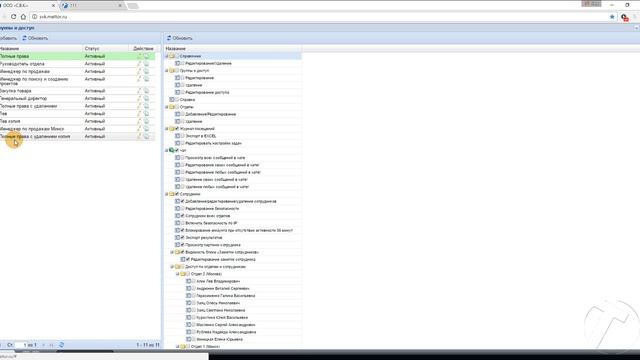The height and width of the screenshot is (360, 640).
Task: Edit the Менеджер по продажам group via pencil
Action: pos(139,71)
